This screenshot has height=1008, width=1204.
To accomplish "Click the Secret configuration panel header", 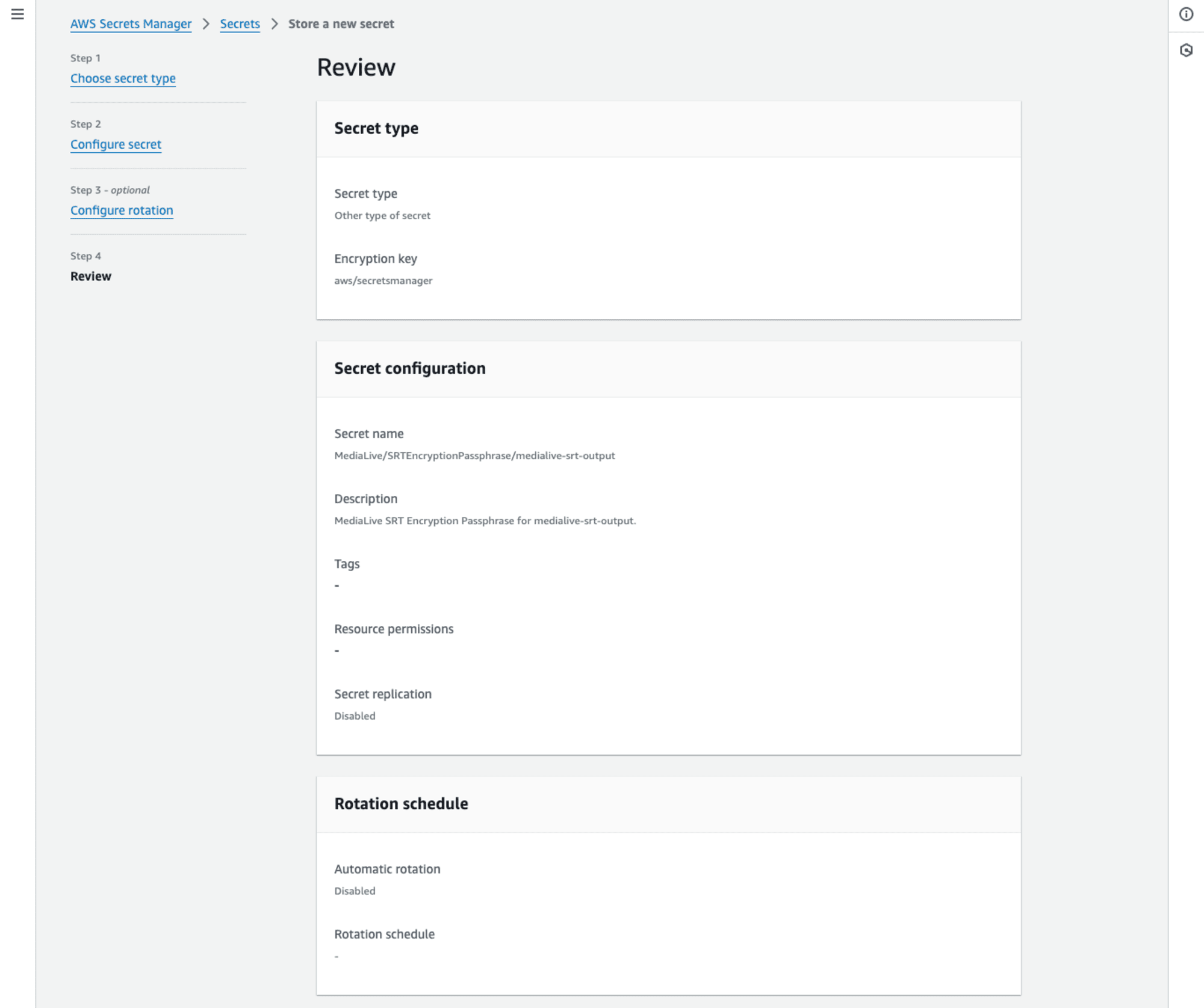I will tap(668, 369).
